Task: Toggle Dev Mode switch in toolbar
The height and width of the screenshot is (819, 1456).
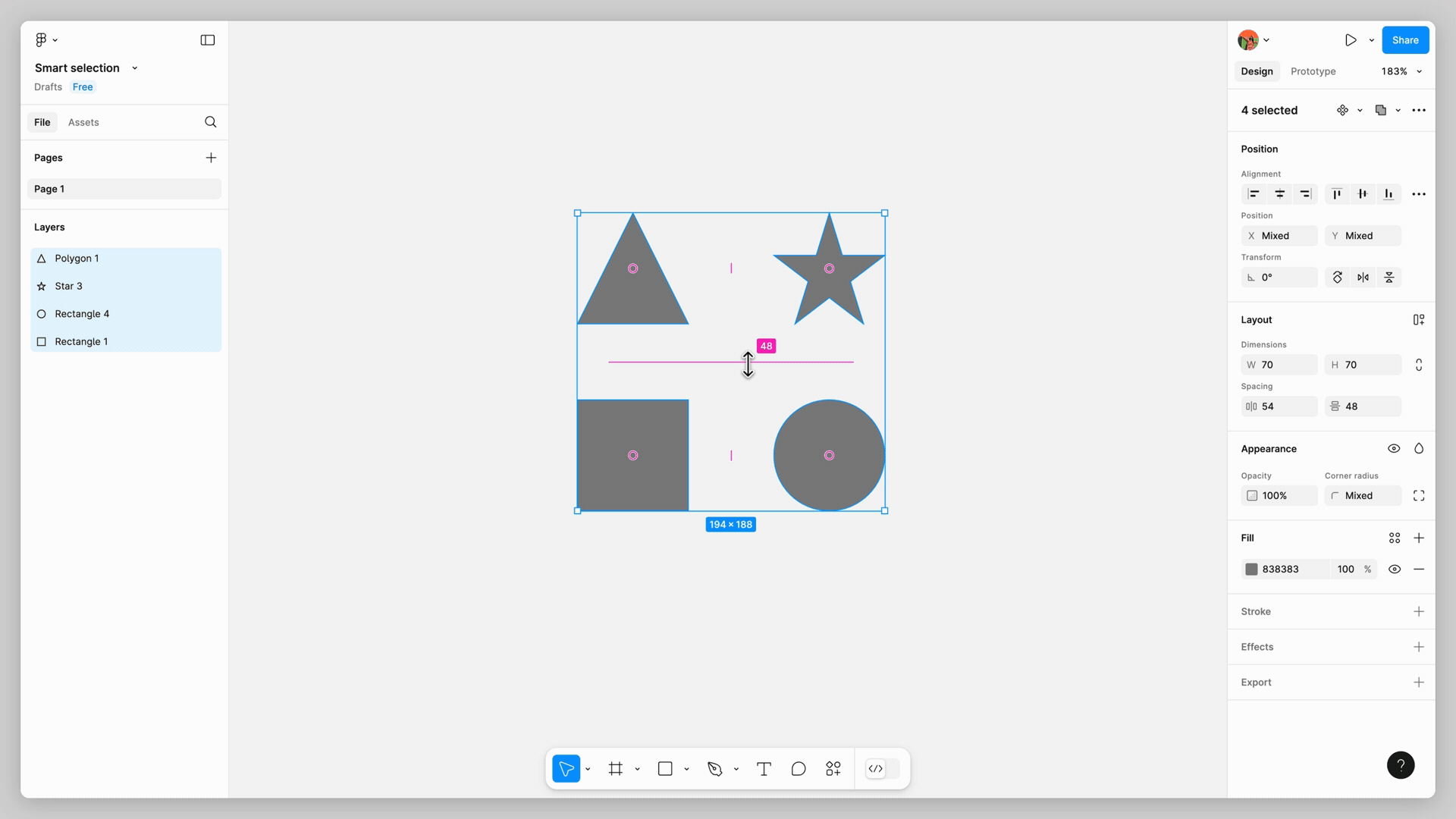Action: pos(883,769)
